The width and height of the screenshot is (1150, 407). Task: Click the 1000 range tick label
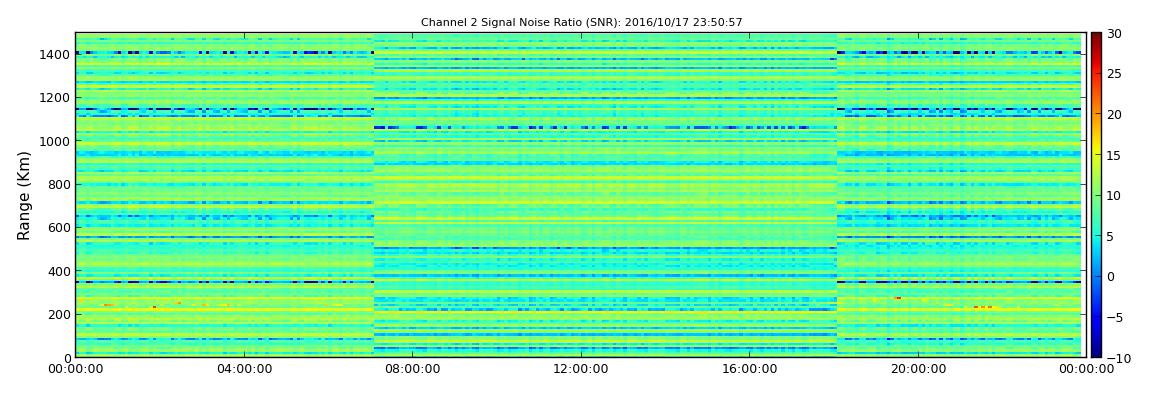[56, 141]
